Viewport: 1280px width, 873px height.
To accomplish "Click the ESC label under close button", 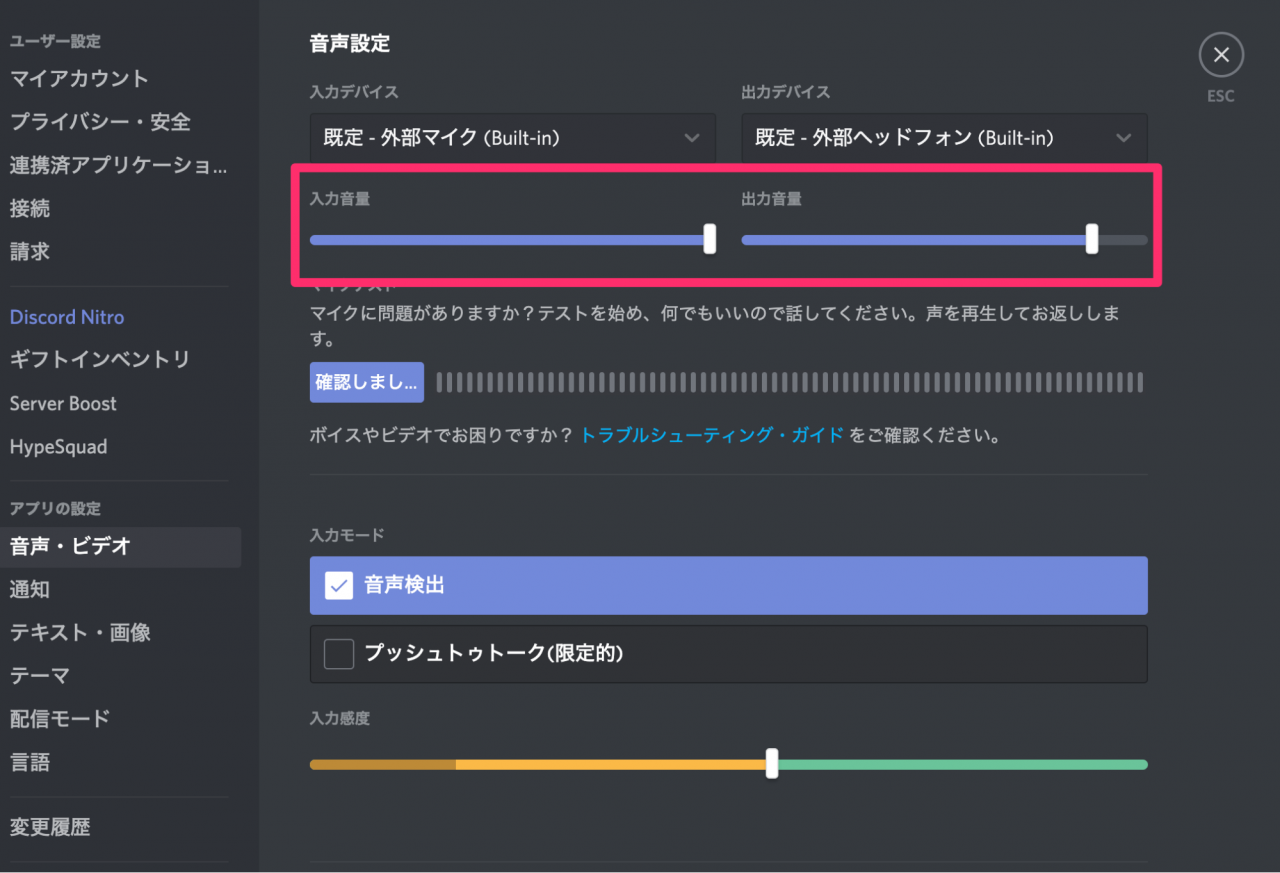I will coord(1220,96).
